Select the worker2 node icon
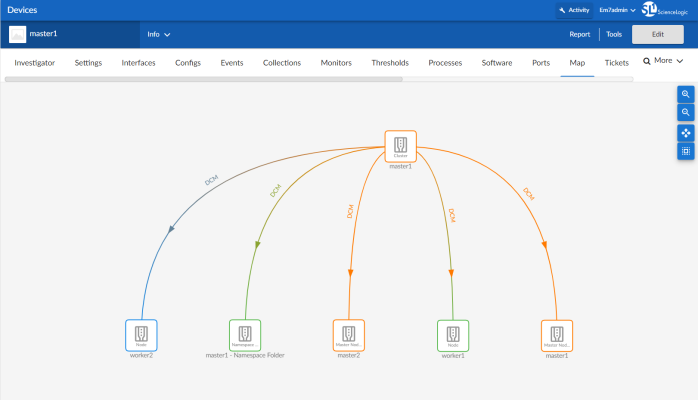This screenshot has height=400, width=698. pos(141,335)
